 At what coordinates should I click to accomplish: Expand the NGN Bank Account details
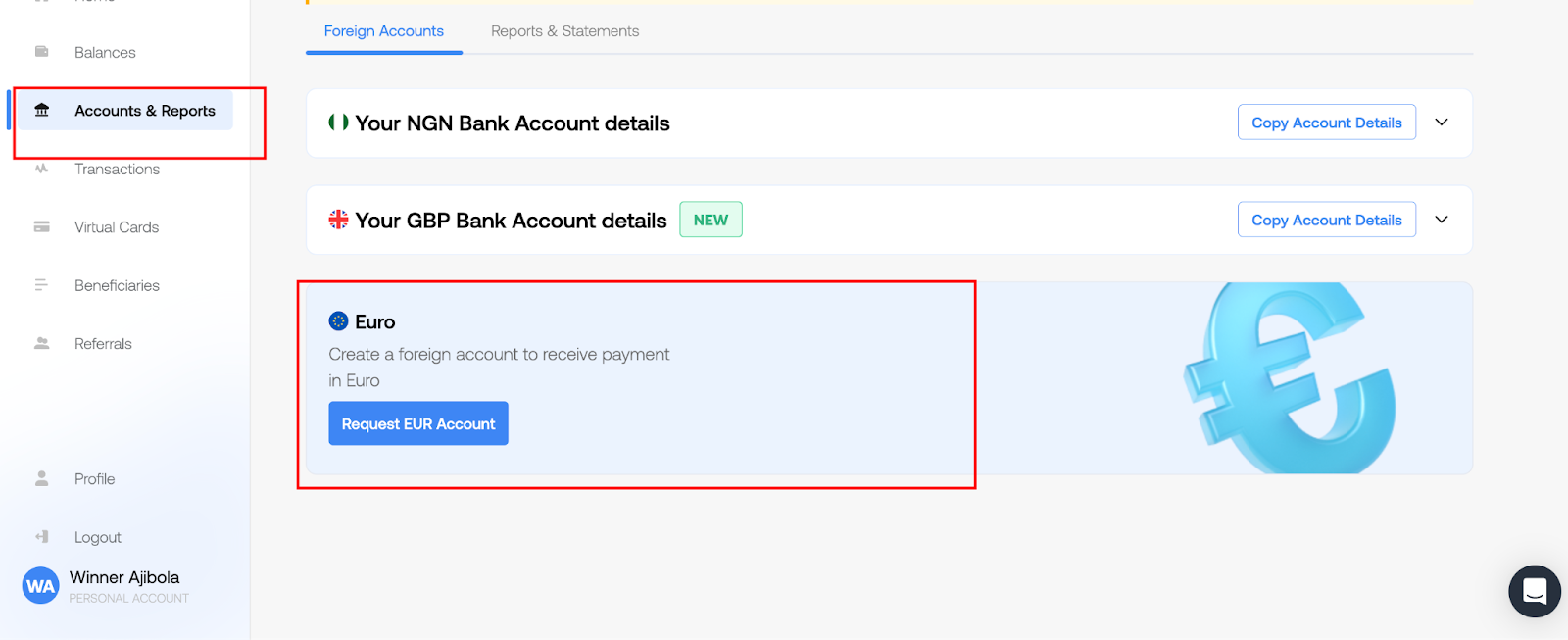point(1441,122)
